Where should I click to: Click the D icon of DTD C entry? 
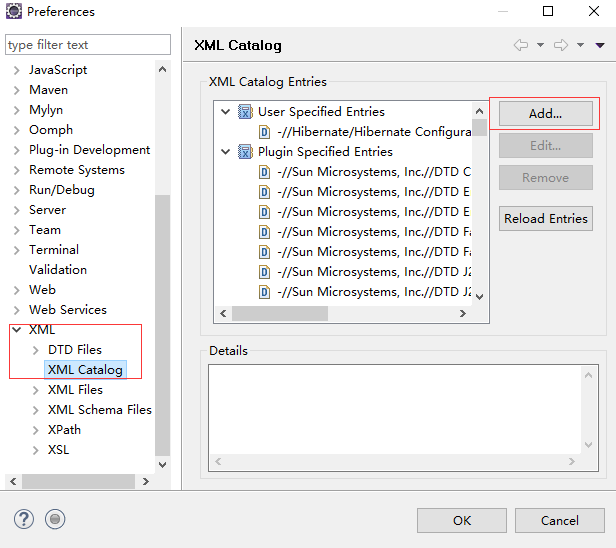coord(264,172)
